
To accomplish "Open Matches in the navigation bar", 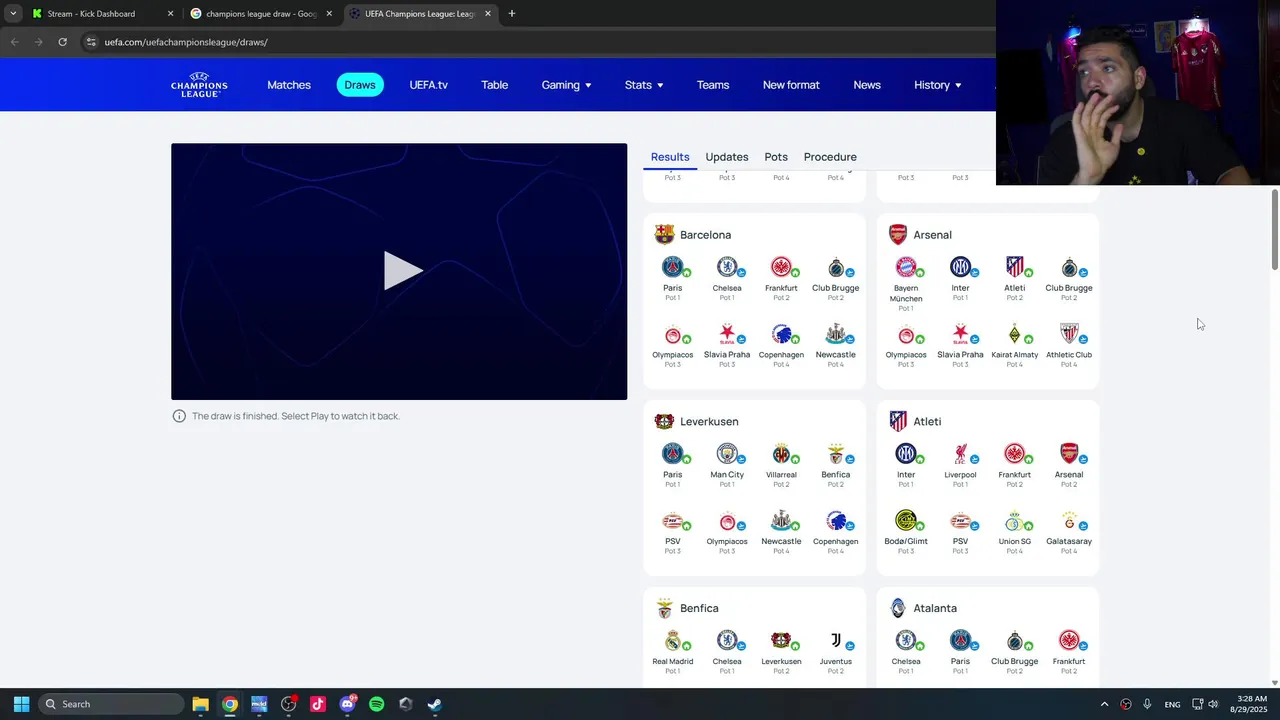I will 289,85.
